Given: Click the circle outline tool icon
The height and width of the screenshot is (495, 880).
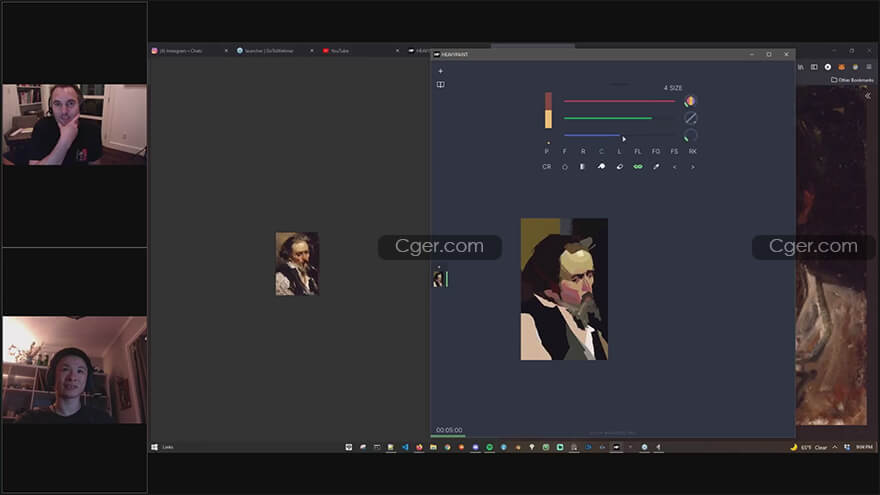Looking at the screenshot, I should 565,167.
